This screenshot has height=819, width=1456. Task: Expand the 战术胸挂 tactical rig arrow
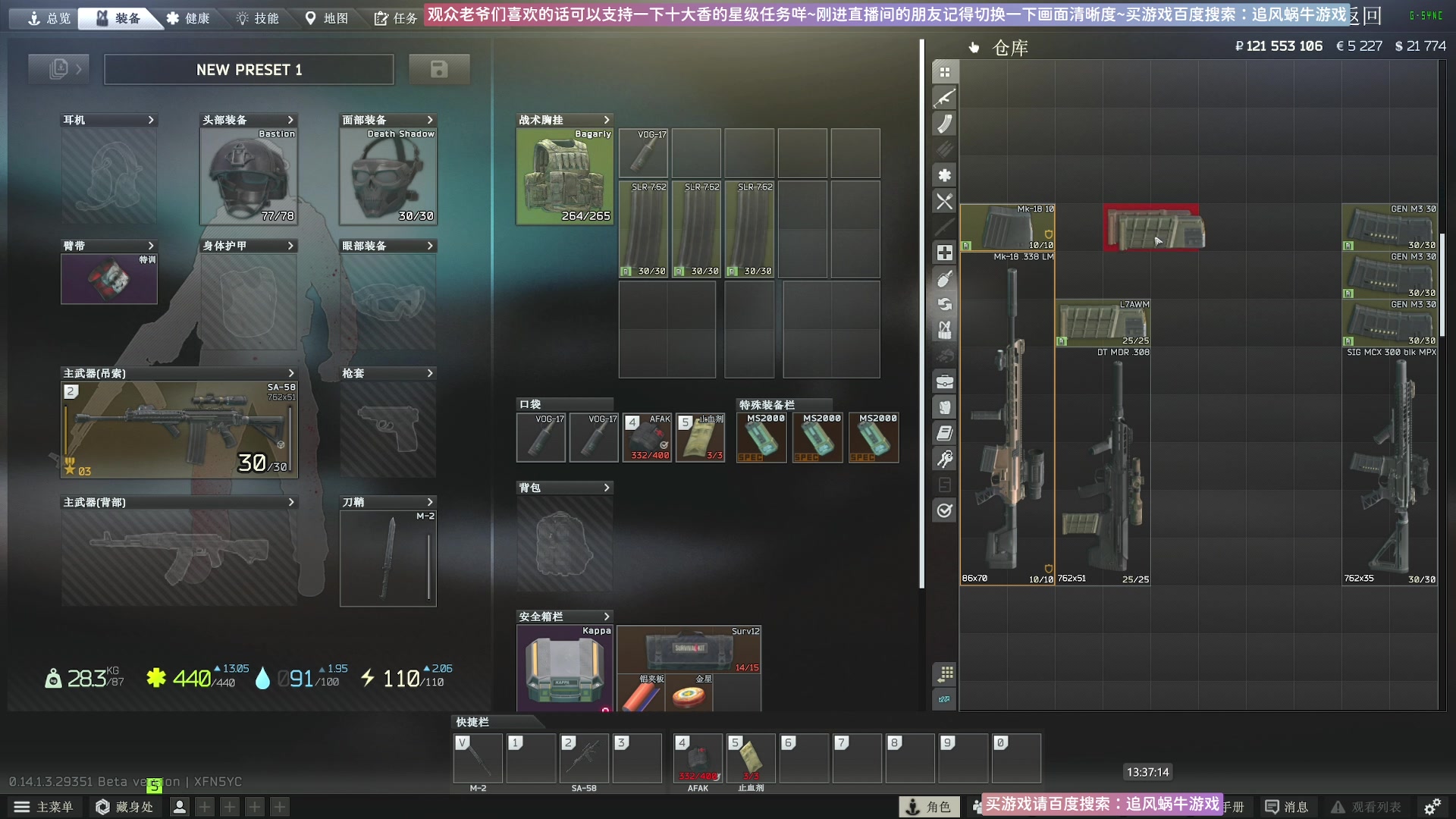coord(607,120)
